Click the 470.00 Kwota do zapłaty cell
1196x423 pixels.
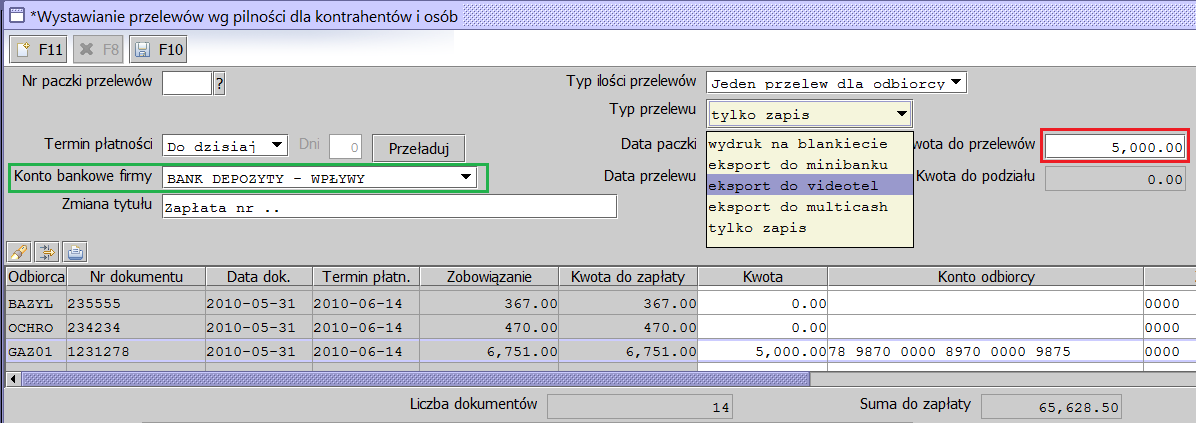629,328
